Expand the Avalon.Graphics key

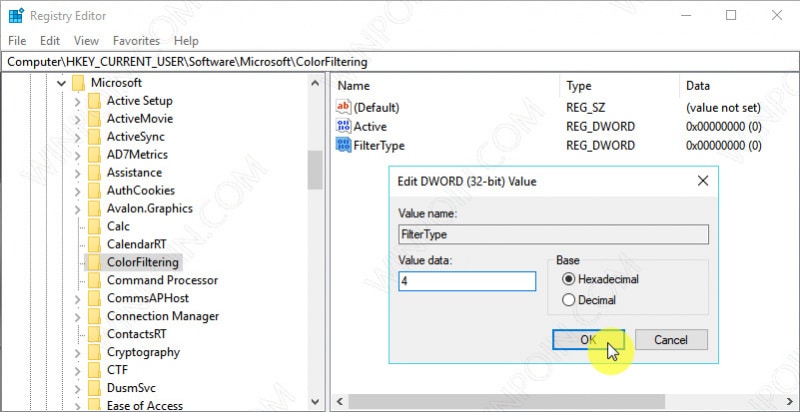tap(78, 209)
